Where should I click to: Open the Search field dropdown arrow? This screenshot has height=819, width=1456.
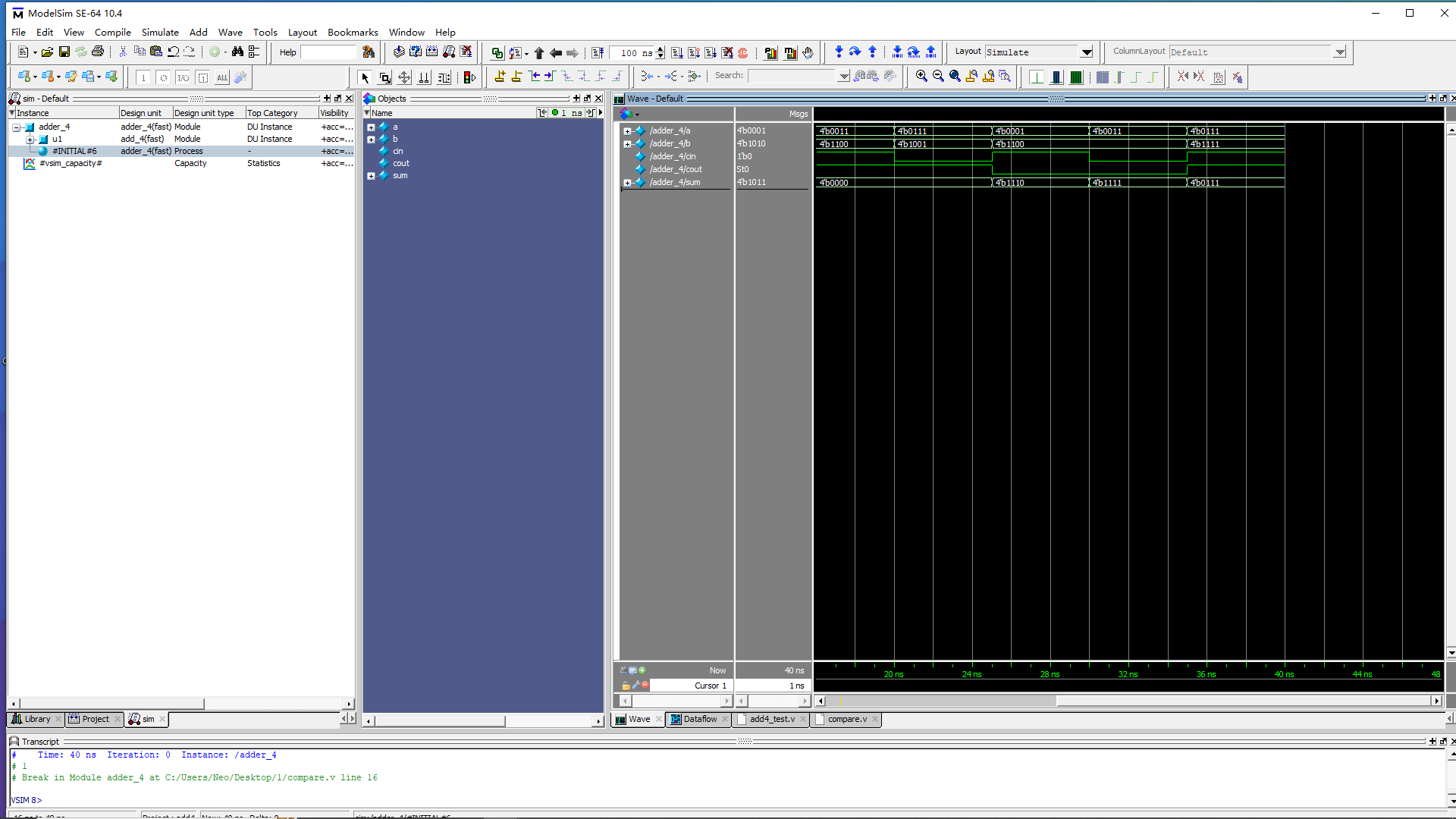(x=843, y=77)
